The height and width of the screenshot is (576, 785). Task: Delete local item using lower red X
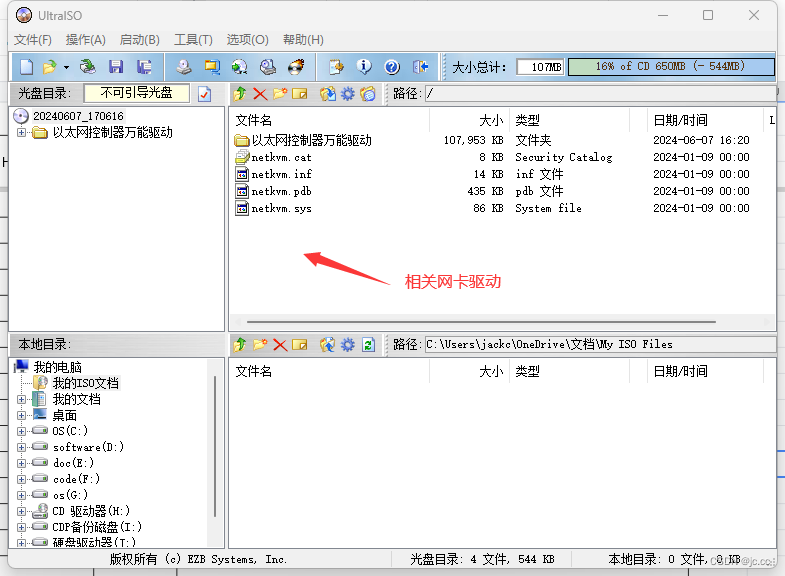(280, 344)
